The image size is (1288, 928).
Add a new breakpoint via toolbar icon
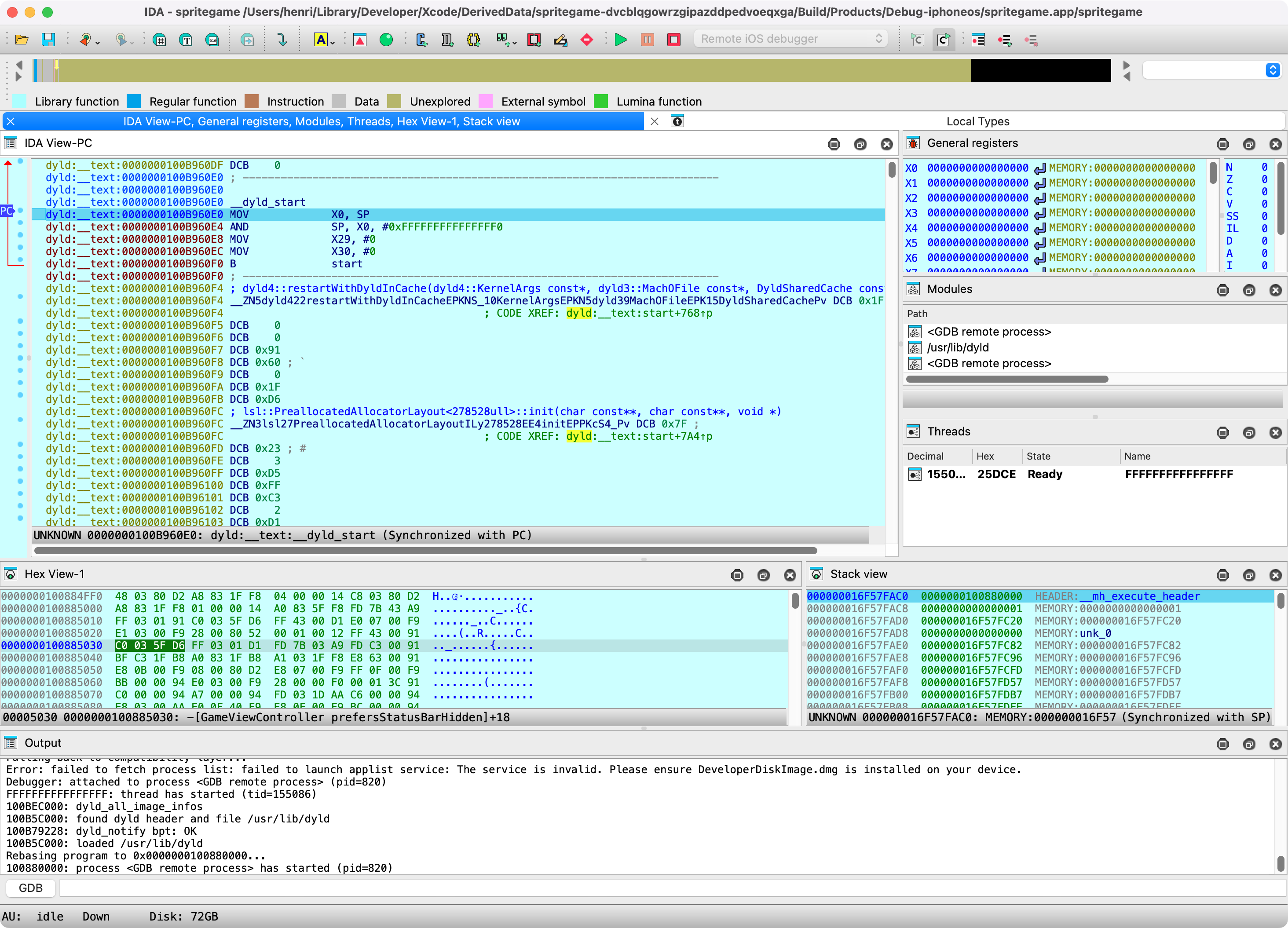tap(1005, 40)
